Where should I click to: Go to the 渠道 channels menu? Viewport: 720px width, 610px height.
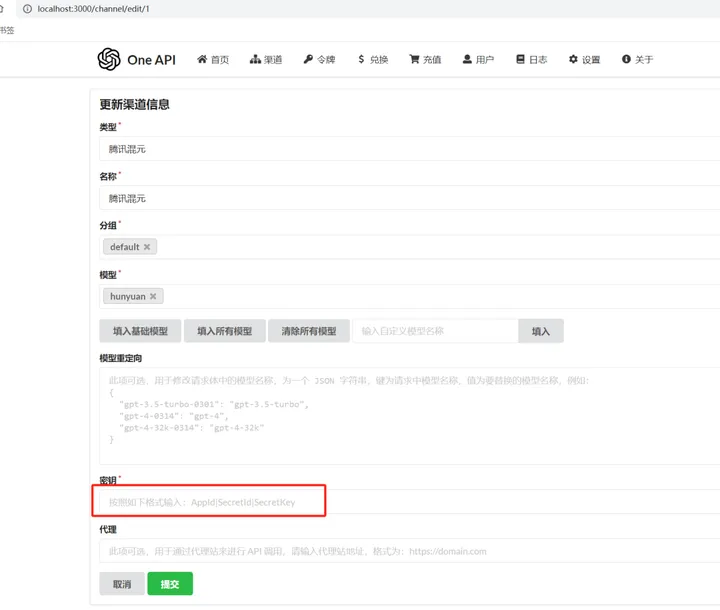266,59
